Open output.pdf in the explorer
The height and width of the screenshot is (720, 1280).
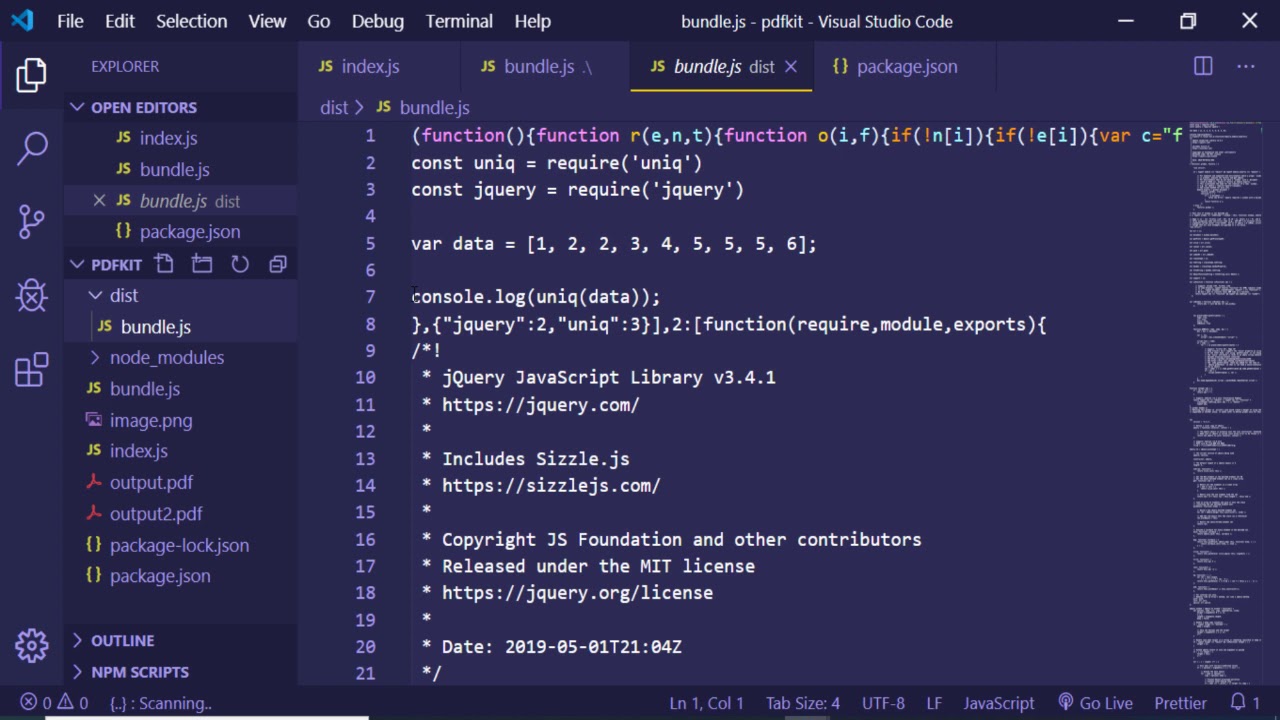click(x=151, y=482)
